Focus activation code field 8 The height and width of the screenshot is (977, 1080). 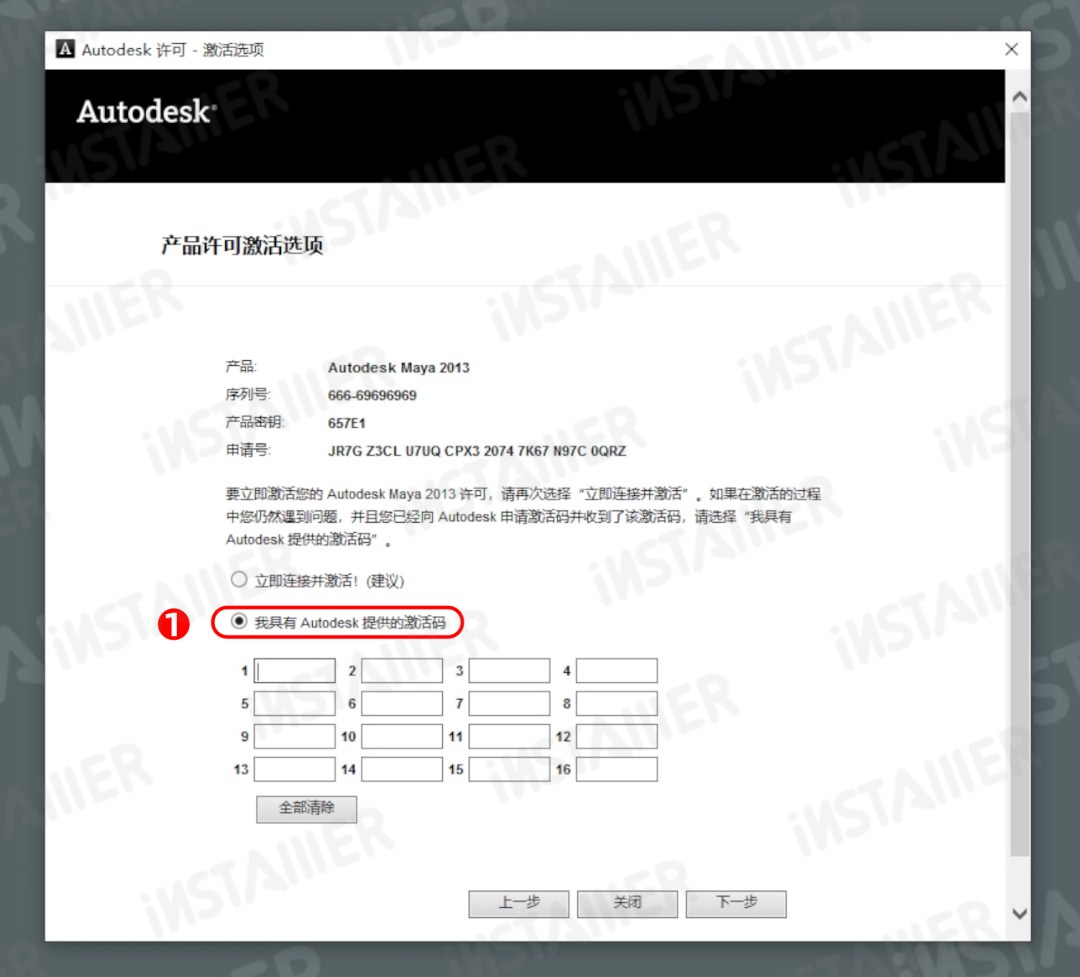[x=617, y=703]
